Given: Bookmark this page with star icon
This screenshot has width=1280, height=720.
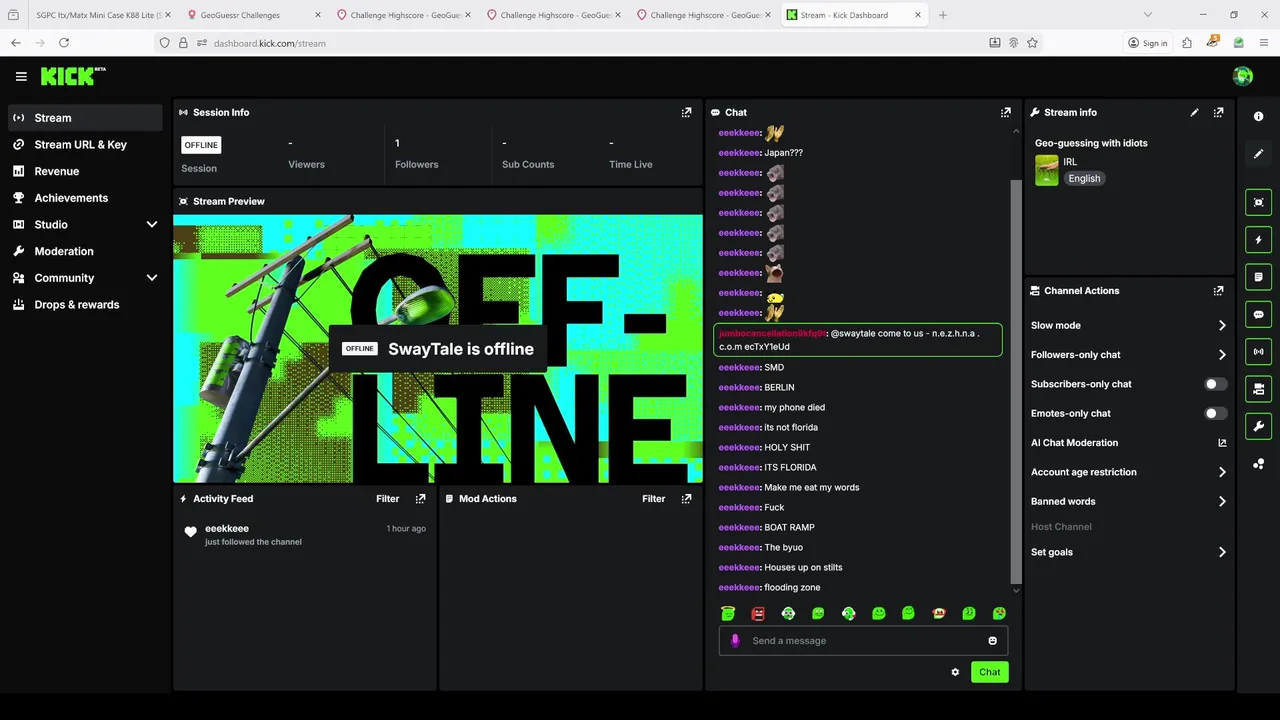Looking at the screenshot, I should [1032, 43].
